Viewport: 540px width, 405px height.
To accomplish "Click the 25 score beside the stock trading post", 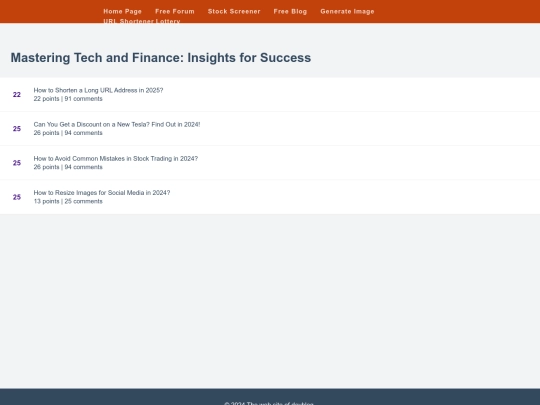I will pos(17,163).
